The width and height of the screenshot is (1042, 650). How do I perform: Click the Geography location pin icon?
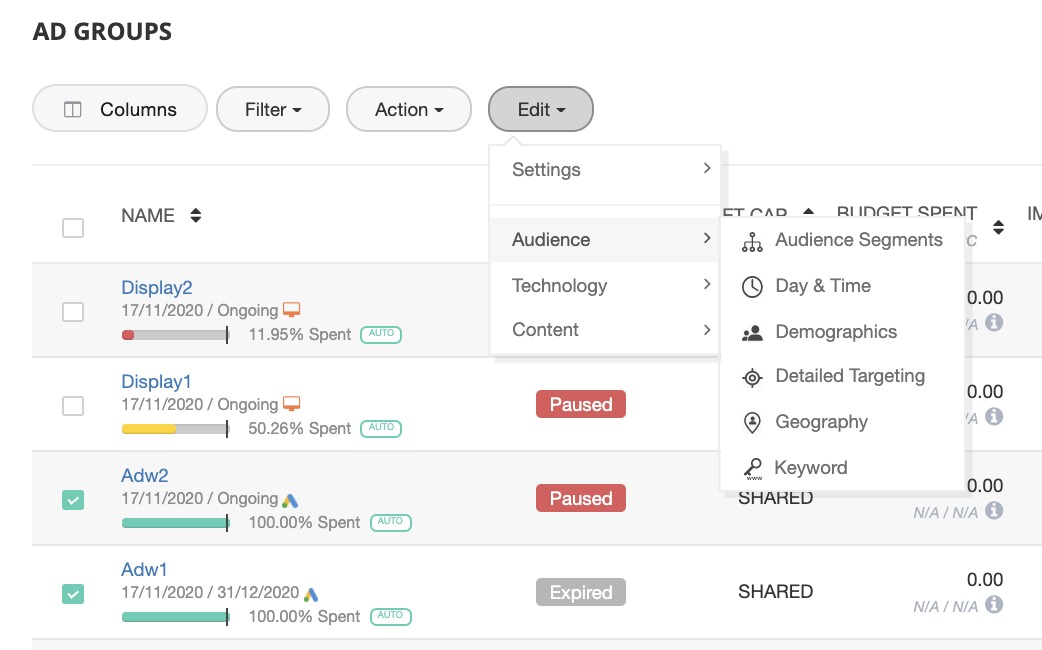[x=752, y=423]
